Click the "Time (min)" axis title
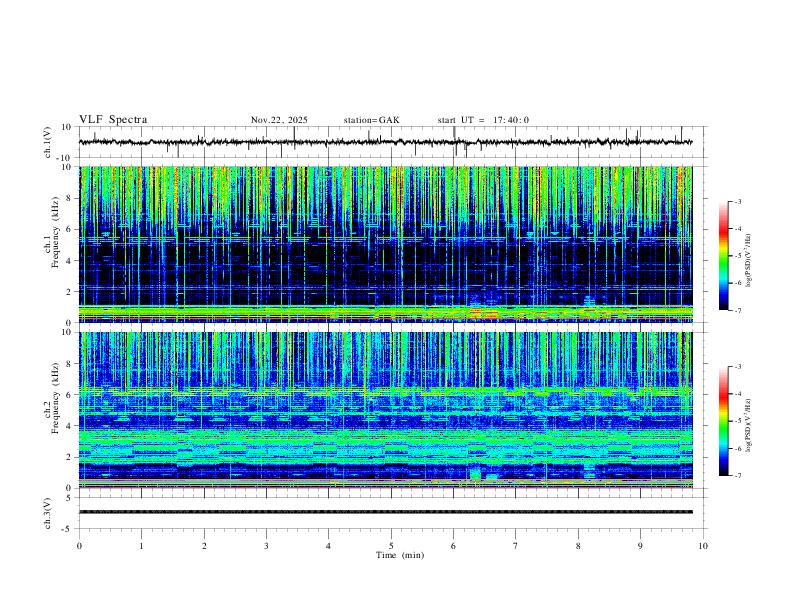The width and height of the screenshot is (792, 612). (x=400, y=555)
